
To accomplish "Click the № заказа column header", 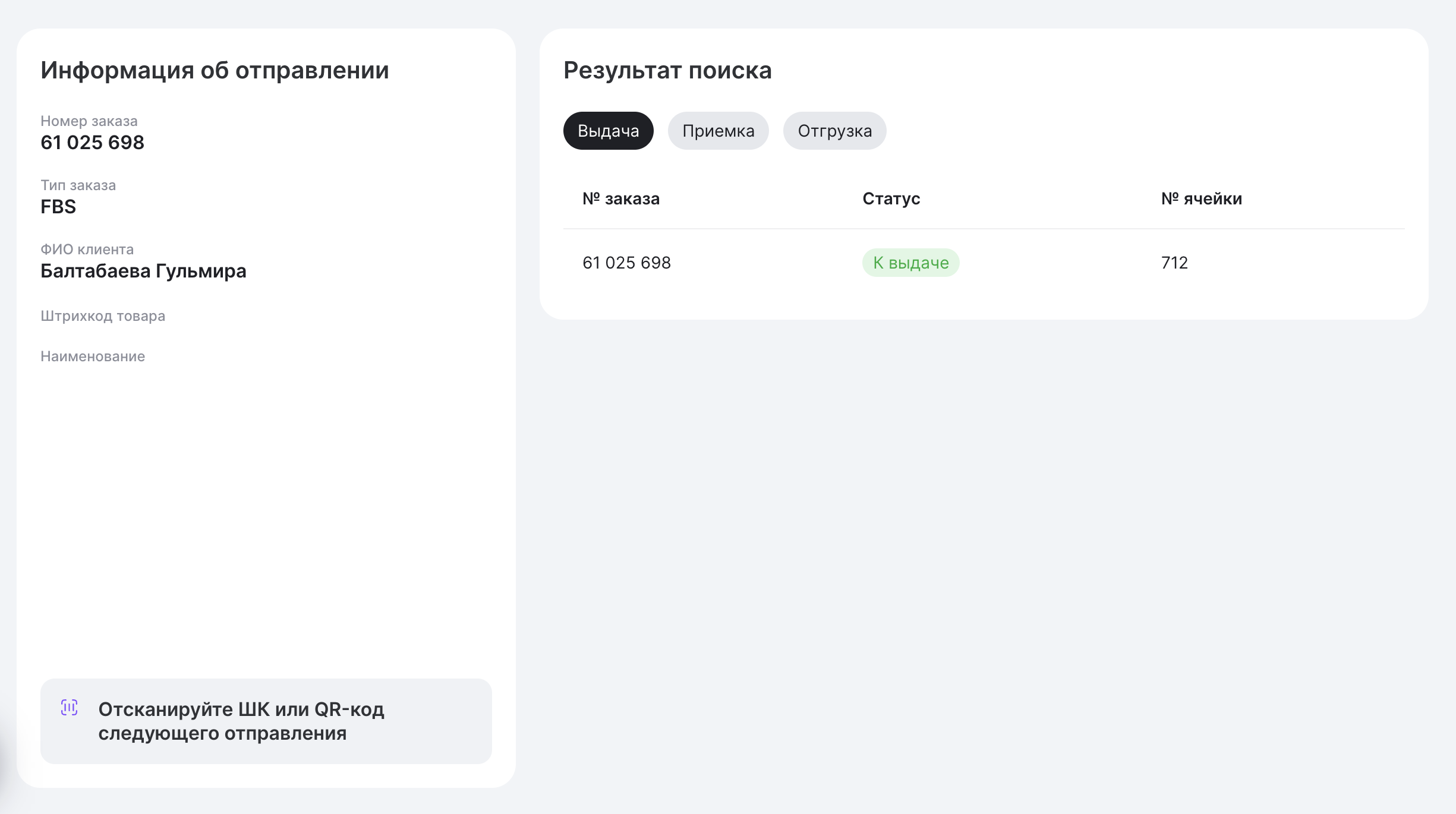I will tap(621, 198).
